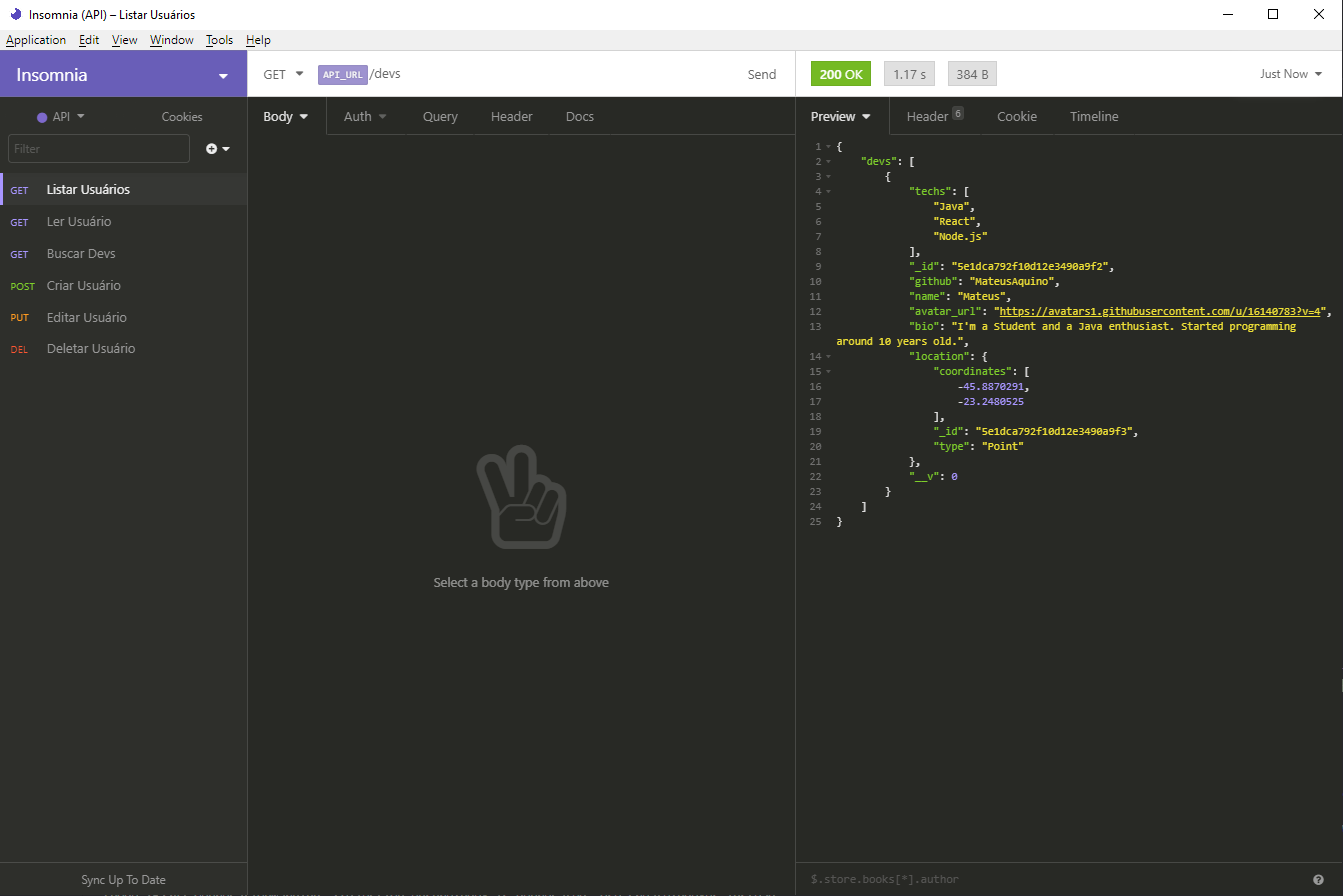Viewport: 1343px width, 896px height.
Task: Switch to the Timeline tab
Action: coord(1094,116)
